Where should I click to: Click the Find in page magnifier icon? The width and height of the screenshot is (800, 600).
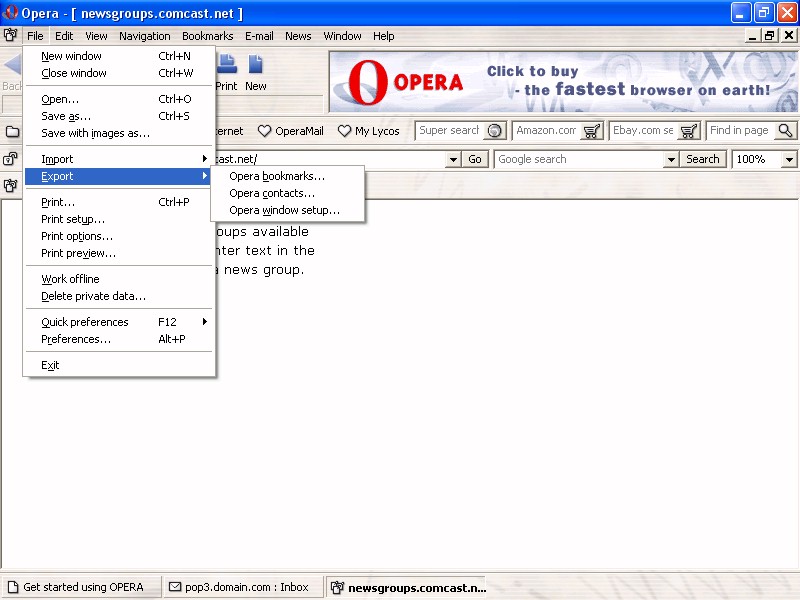point(785,131)
